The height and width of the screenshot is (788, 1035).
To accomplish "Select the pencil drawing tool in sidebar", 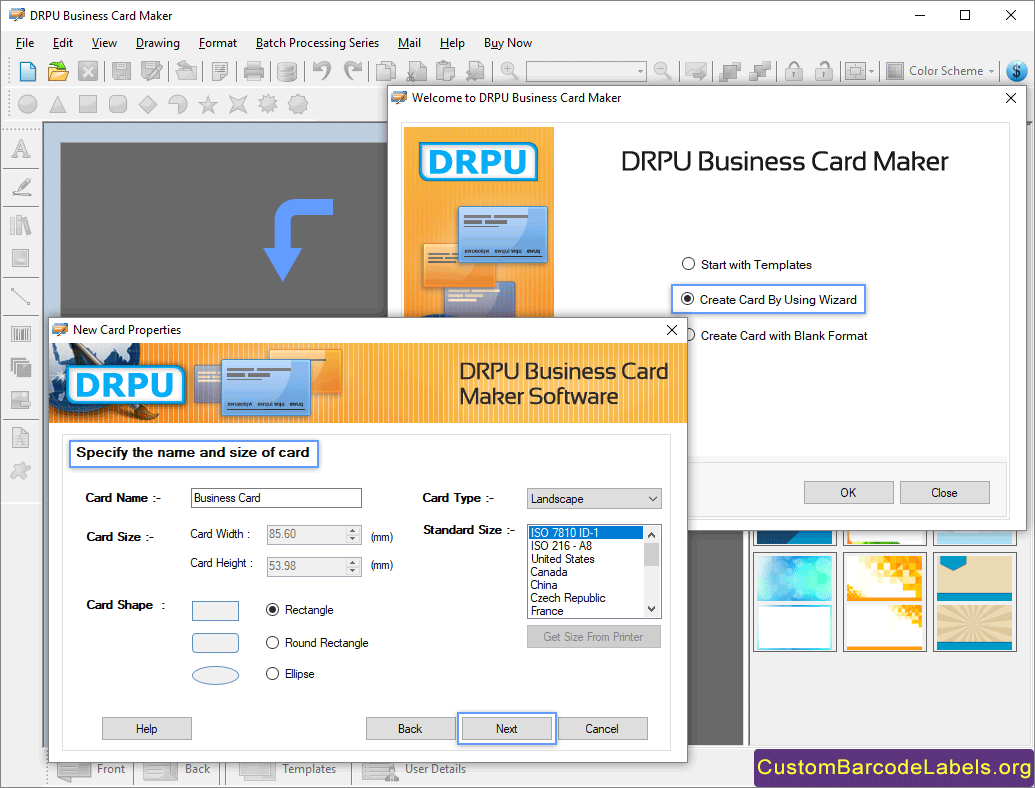I will (x=21, y=187).
